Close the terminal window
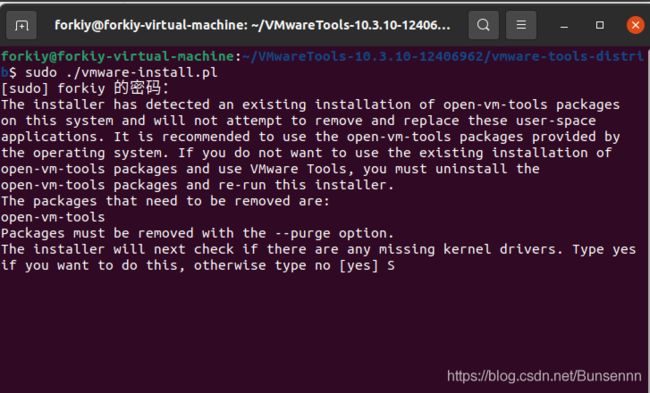Viewport: 650px width, 393px height. coord(635,25)
